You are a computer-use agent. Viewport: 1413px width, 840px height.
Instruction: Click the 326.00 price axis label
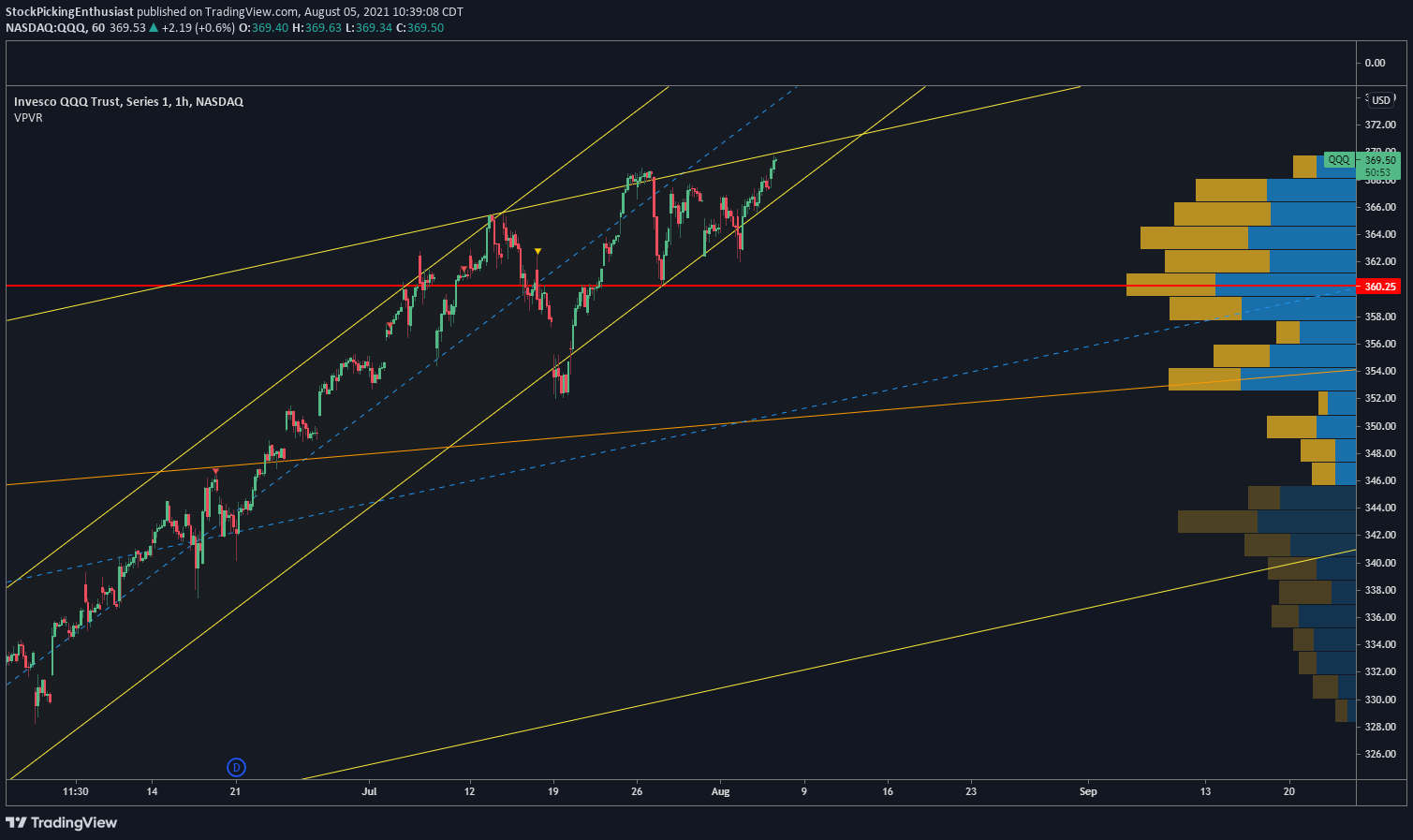(1380, 754)
